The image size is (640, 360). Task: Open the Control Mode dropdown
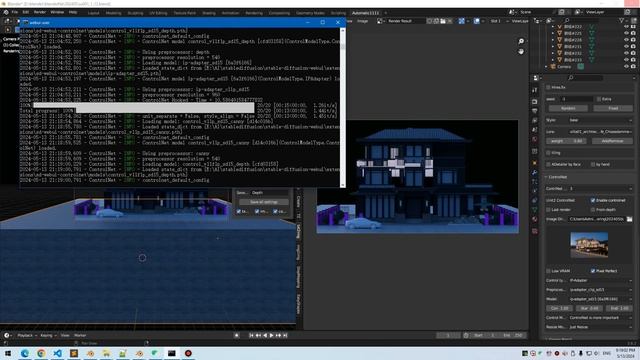pyautogui.click(x=600, y=318)
